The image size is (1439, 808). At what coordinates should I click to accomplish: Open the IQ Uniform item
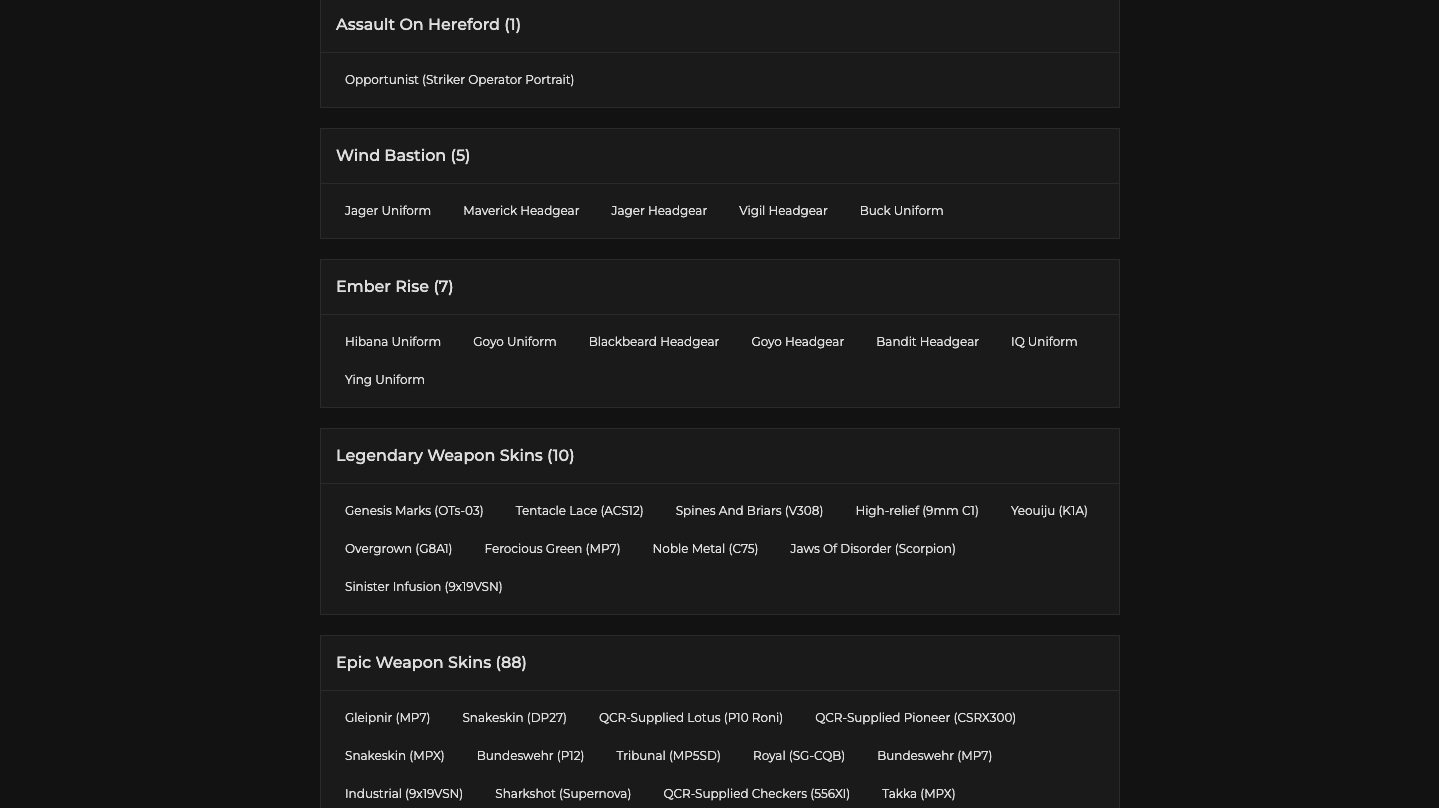(1044, 342)
